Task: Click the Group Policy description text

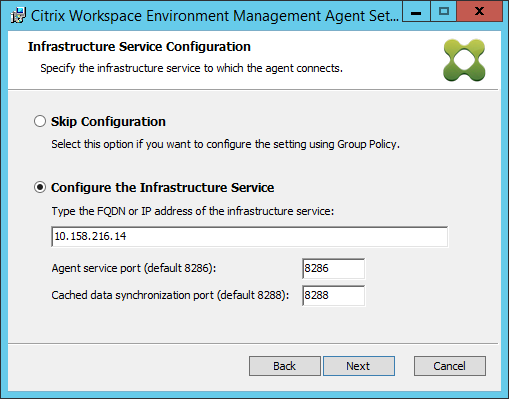Action: point(225,144)
